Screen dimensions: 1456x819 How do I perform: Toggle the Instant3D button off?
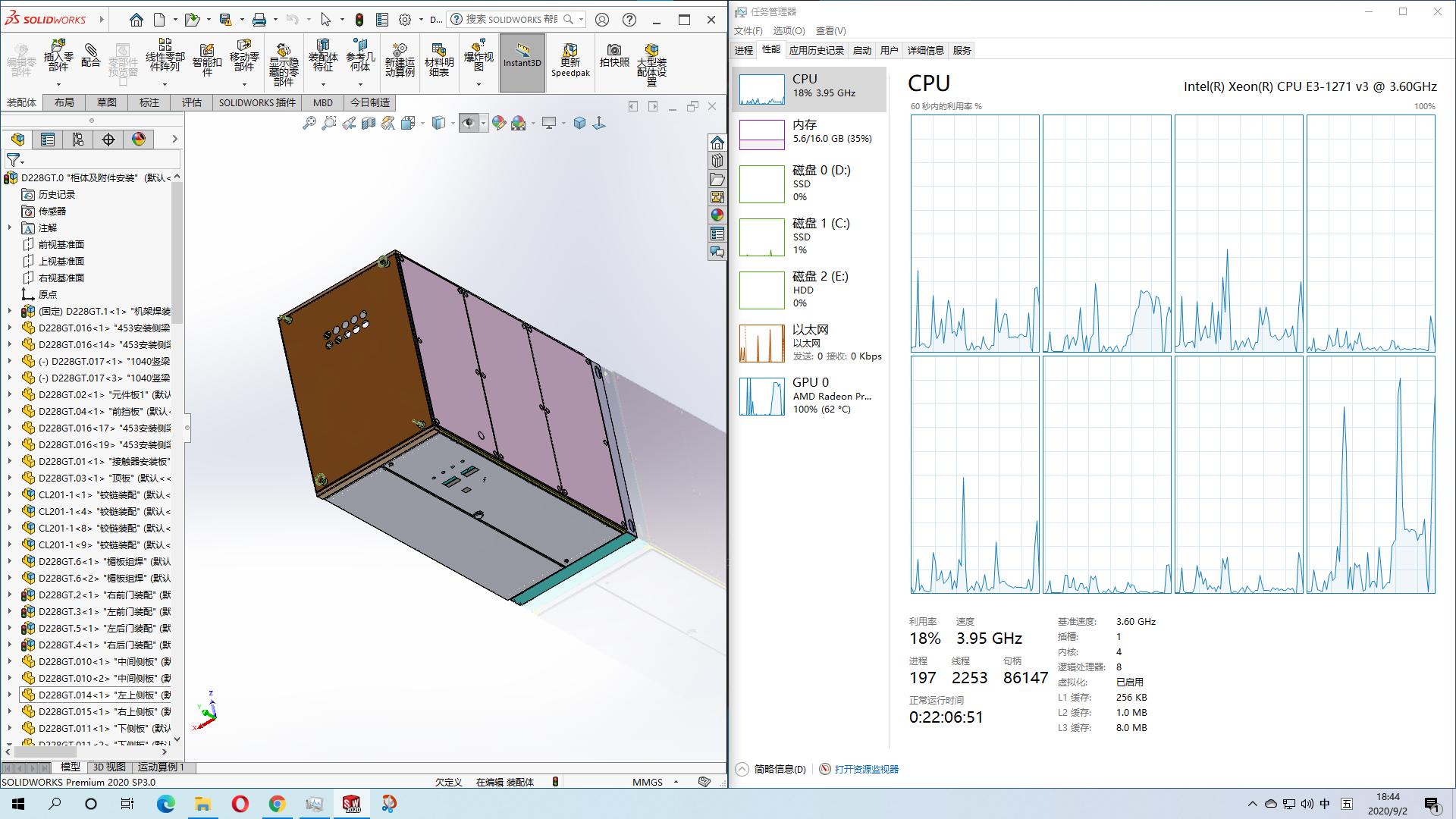tap(522, 62)
